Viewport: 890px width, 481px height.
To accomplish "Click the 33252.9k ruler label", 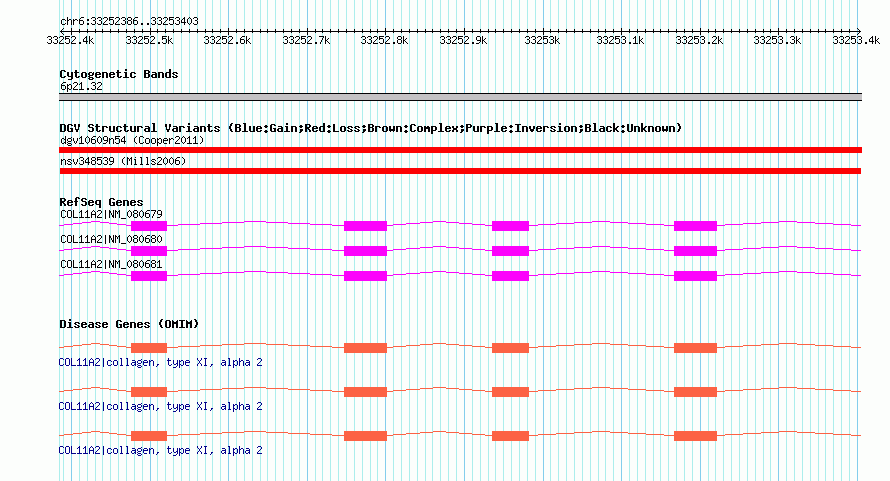I will pyautogui.click(x=463, y=40).
